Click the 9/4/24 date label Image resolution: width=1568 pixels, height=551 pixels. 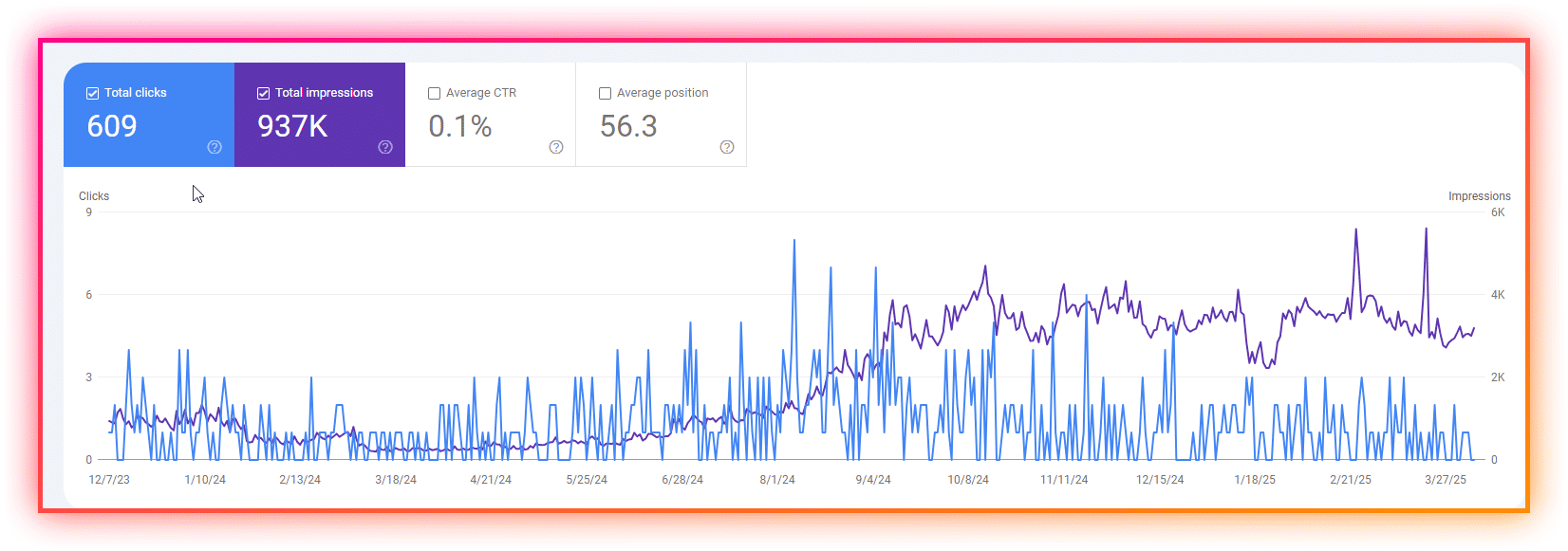(x=873, y=480)
